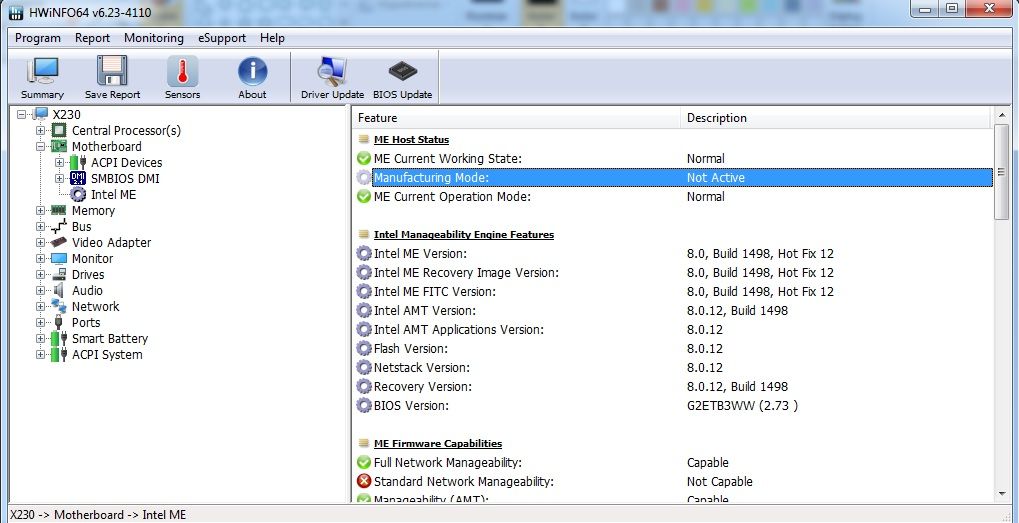Click the gear icon beside Intel ME Version
Viewport: 1019px width, 523px height.
point(364,253)
